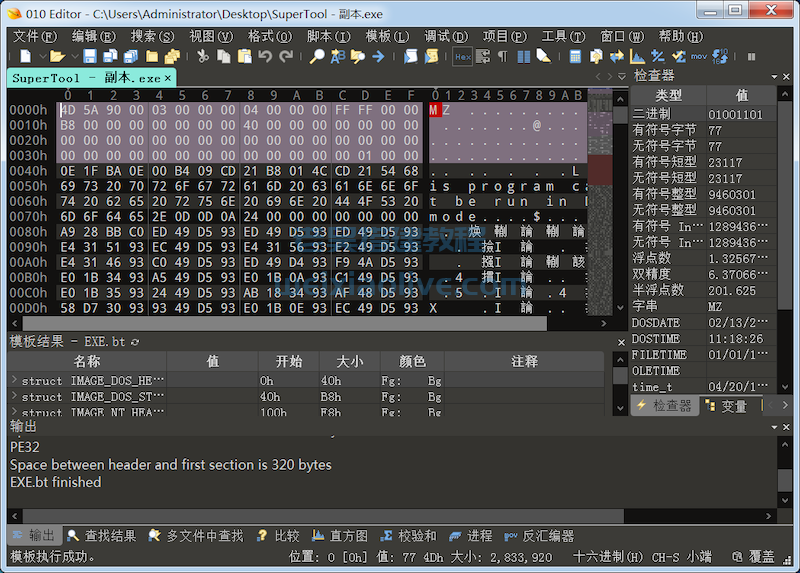This screenshot has width=800, height=573.
Task: Open the dropdown arrow next to Open File
Action: click(74, 56)
